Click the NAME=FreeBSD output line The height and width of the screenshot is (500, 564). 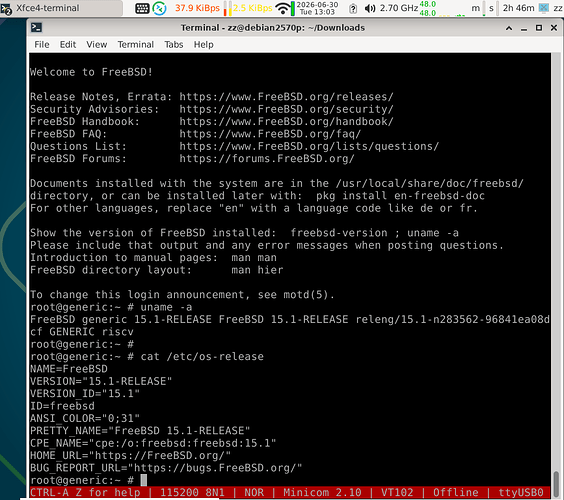click(69, 369)
